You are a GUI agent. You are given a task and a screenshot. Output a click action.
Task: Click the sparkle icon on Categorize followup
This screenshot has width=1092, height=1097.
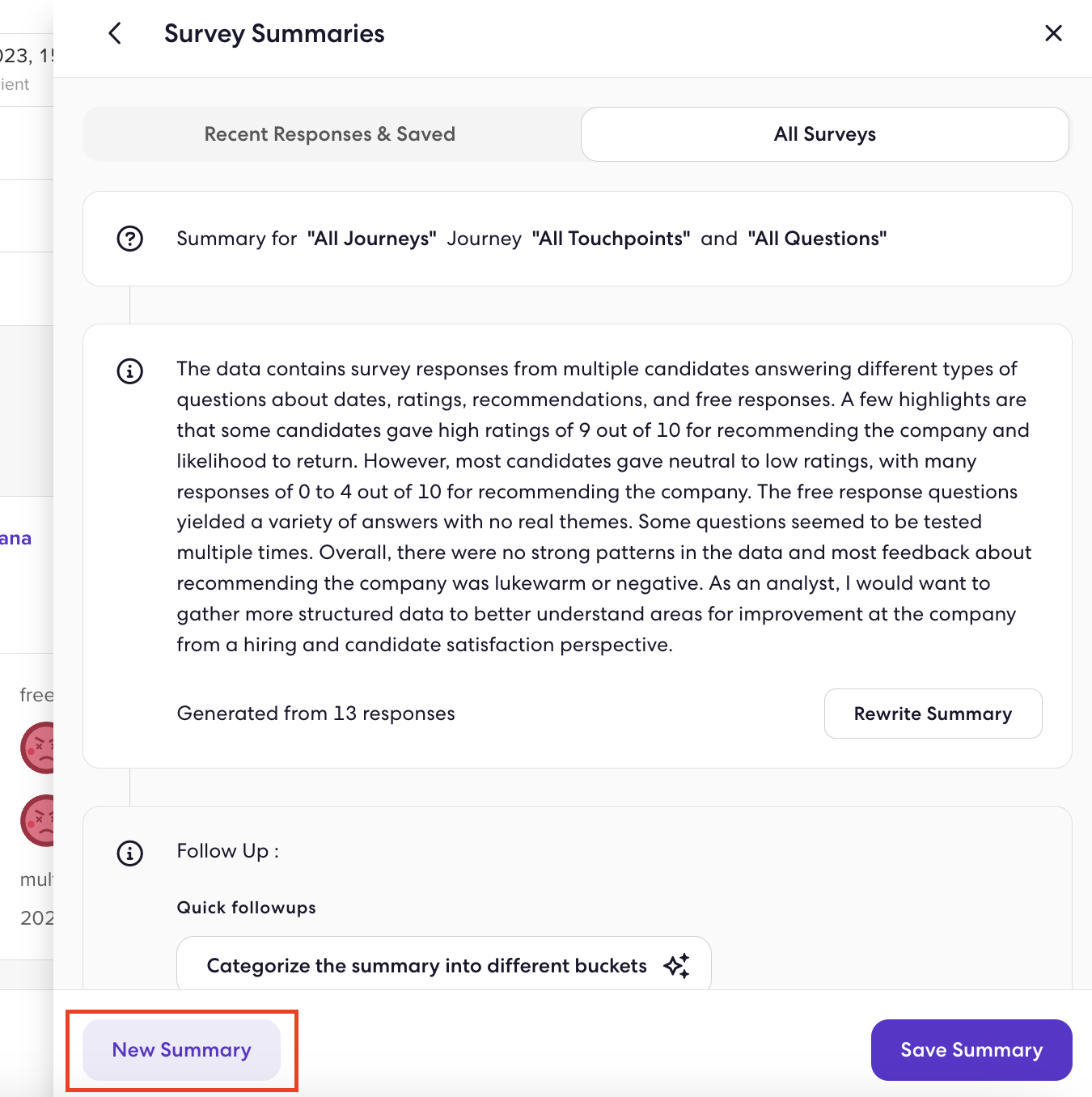[x=676, y=965]
